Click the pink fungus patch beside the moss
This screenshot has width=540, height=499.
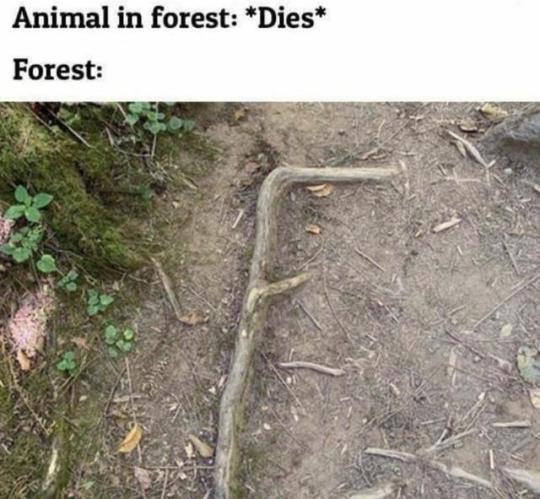29,320
